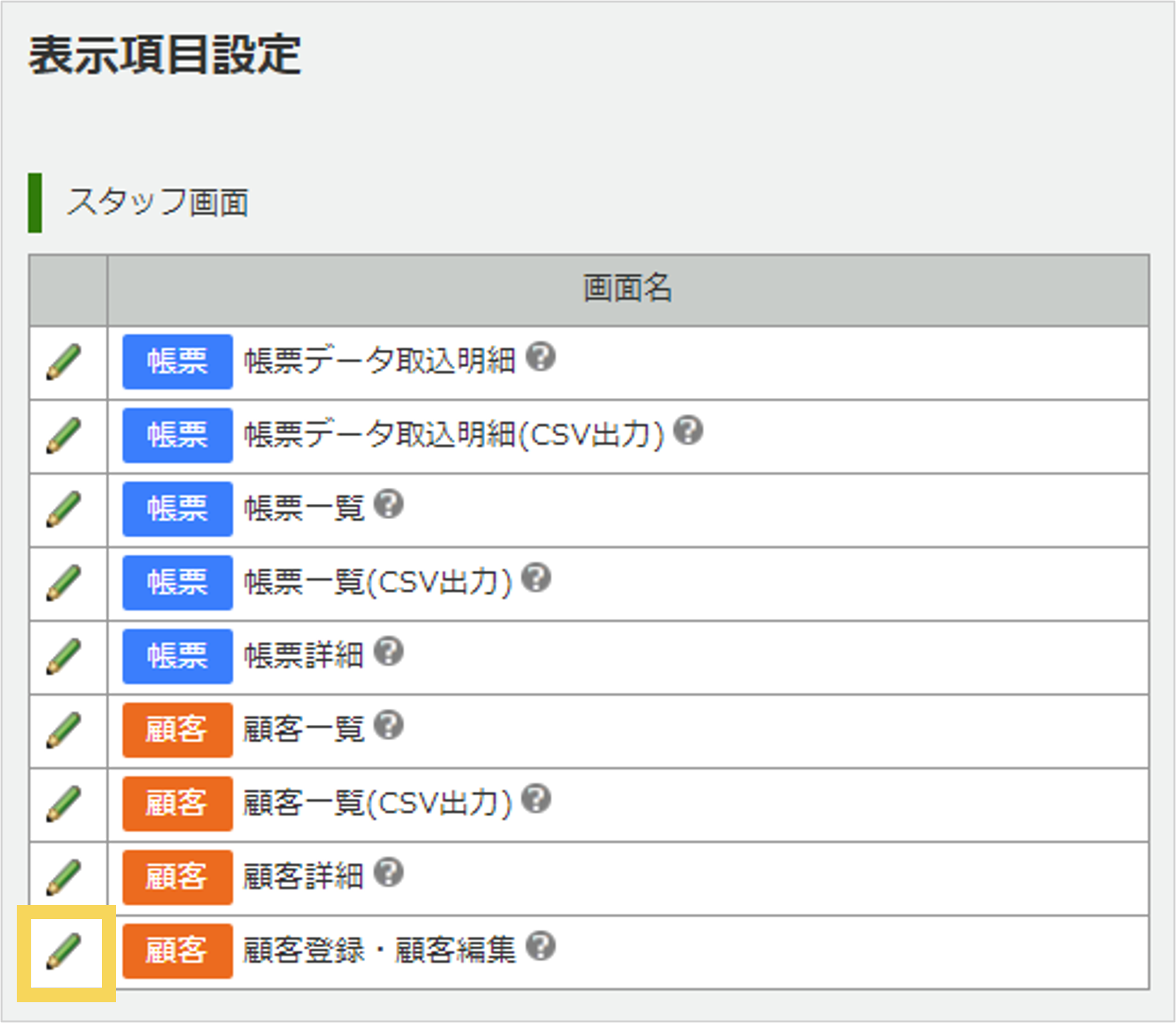Select the edit pencil for 顧客一覧
Image resolution: width=1176 pixels, height=1023 pixels.
(65, 730)
